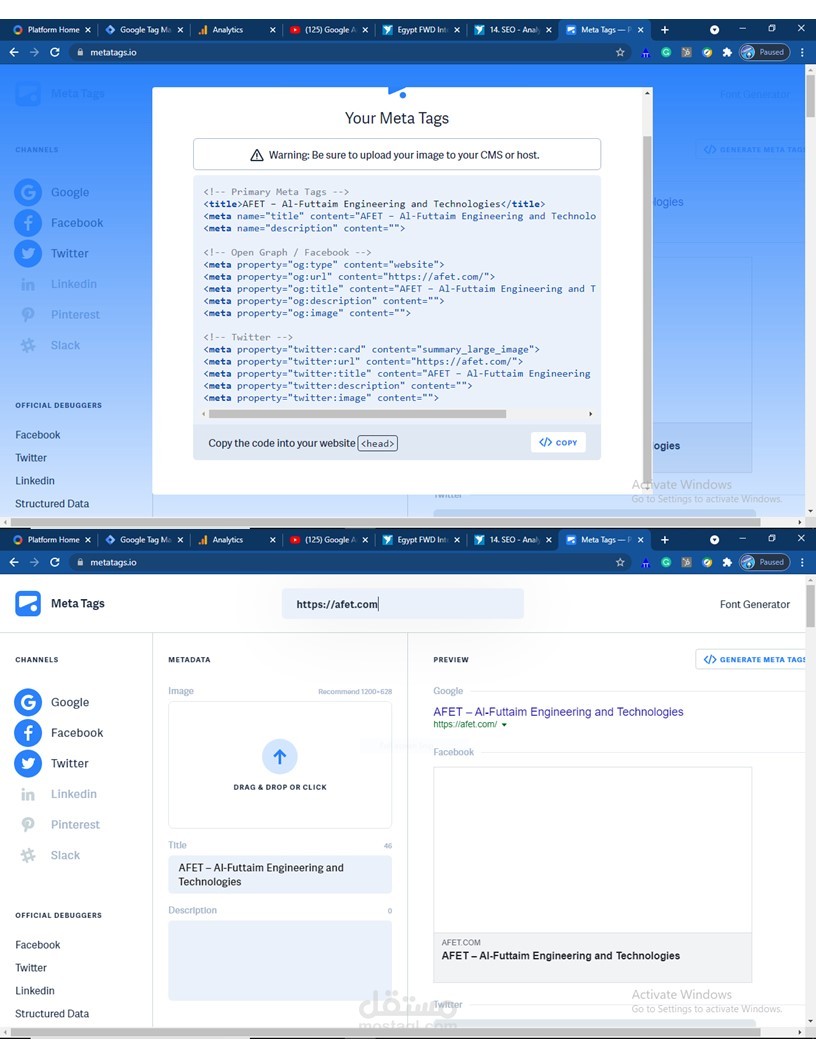Open Facebook debugger link in top window

pos(38,435)
